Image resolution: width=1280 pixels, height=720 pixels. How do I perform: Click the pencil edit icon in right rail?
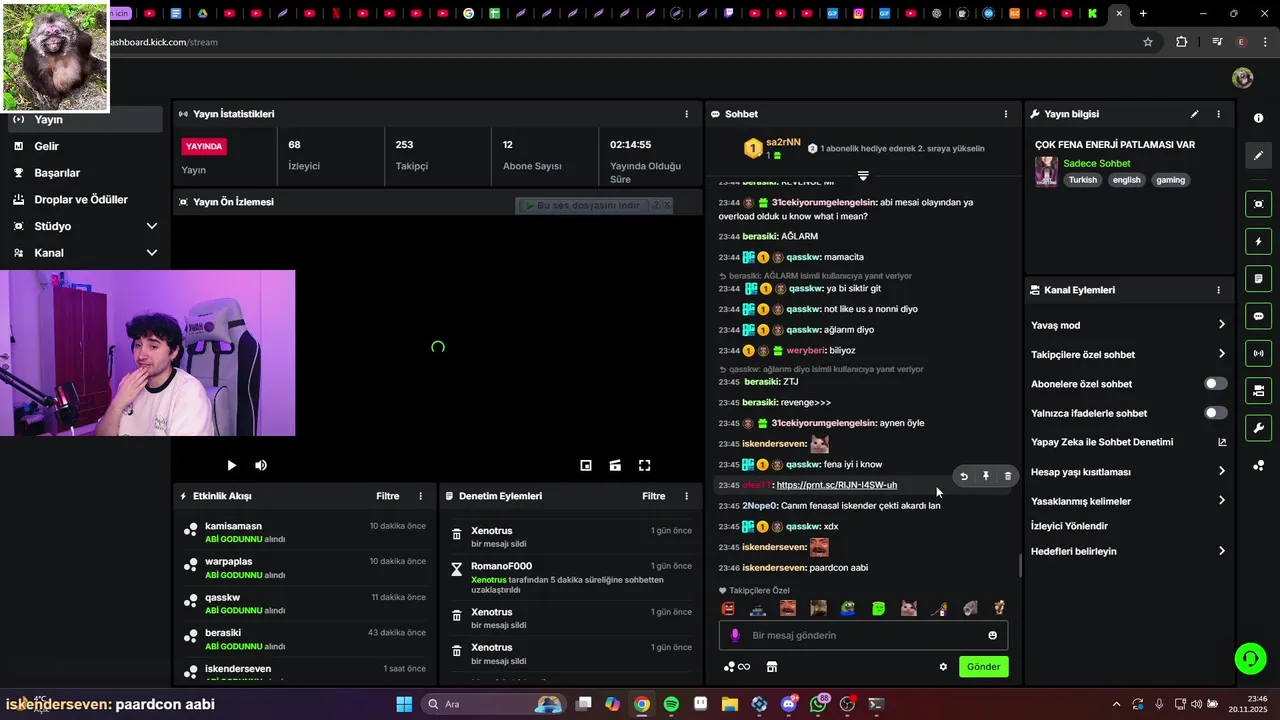coord(1258,156)
